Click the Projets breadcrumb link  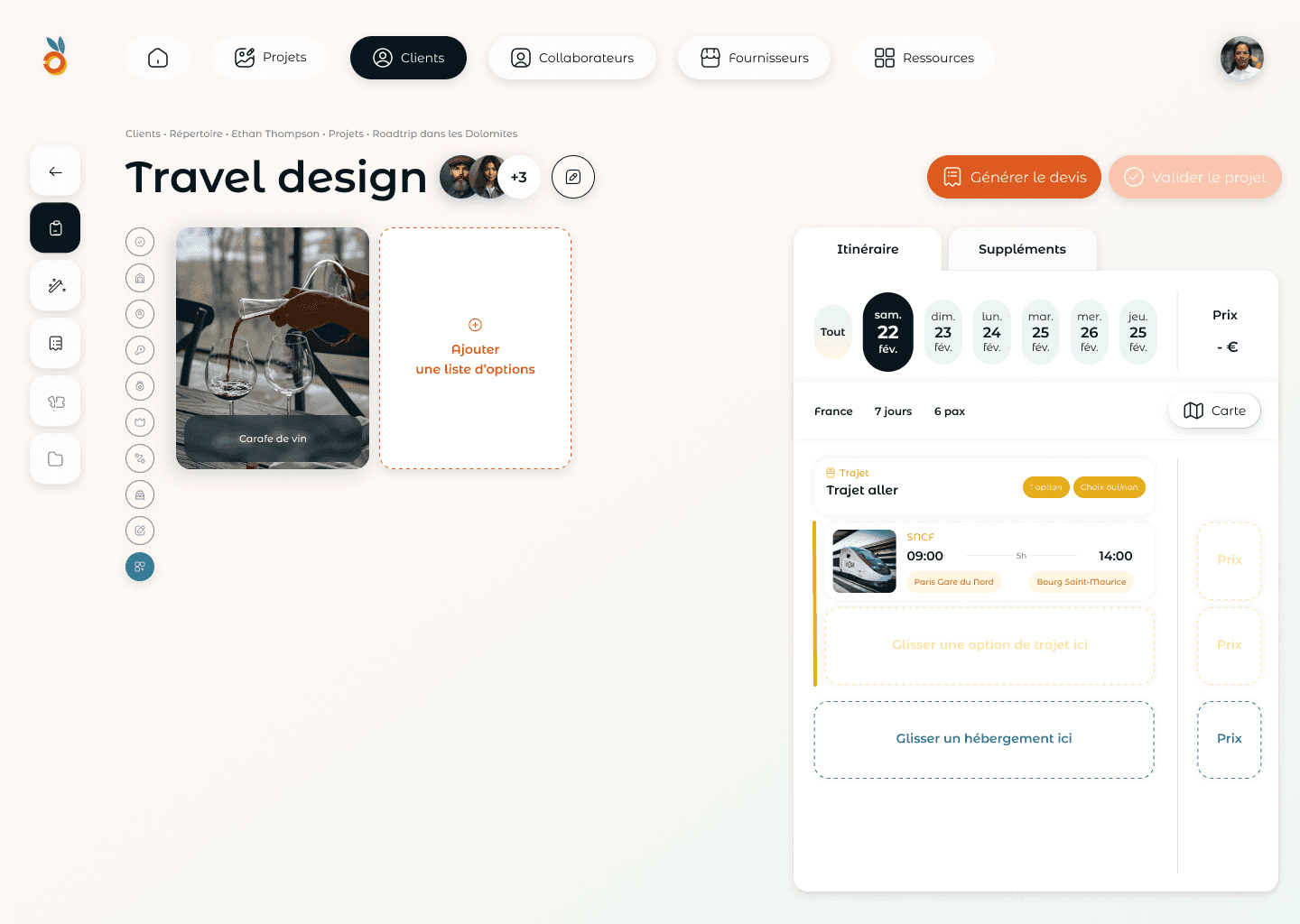[346, 134]
